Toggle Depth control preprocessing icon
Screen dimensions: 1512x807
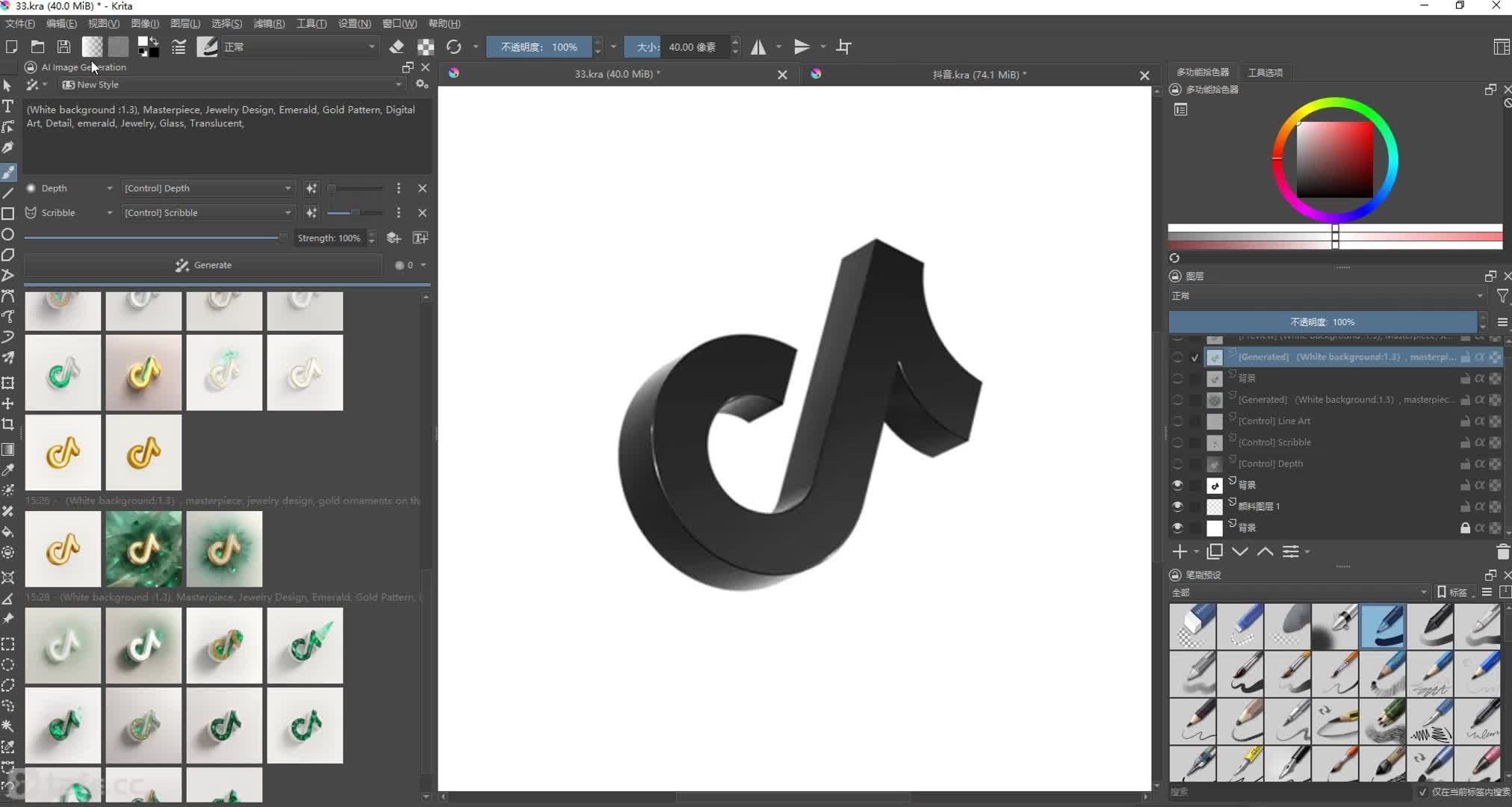pos(312,188)
